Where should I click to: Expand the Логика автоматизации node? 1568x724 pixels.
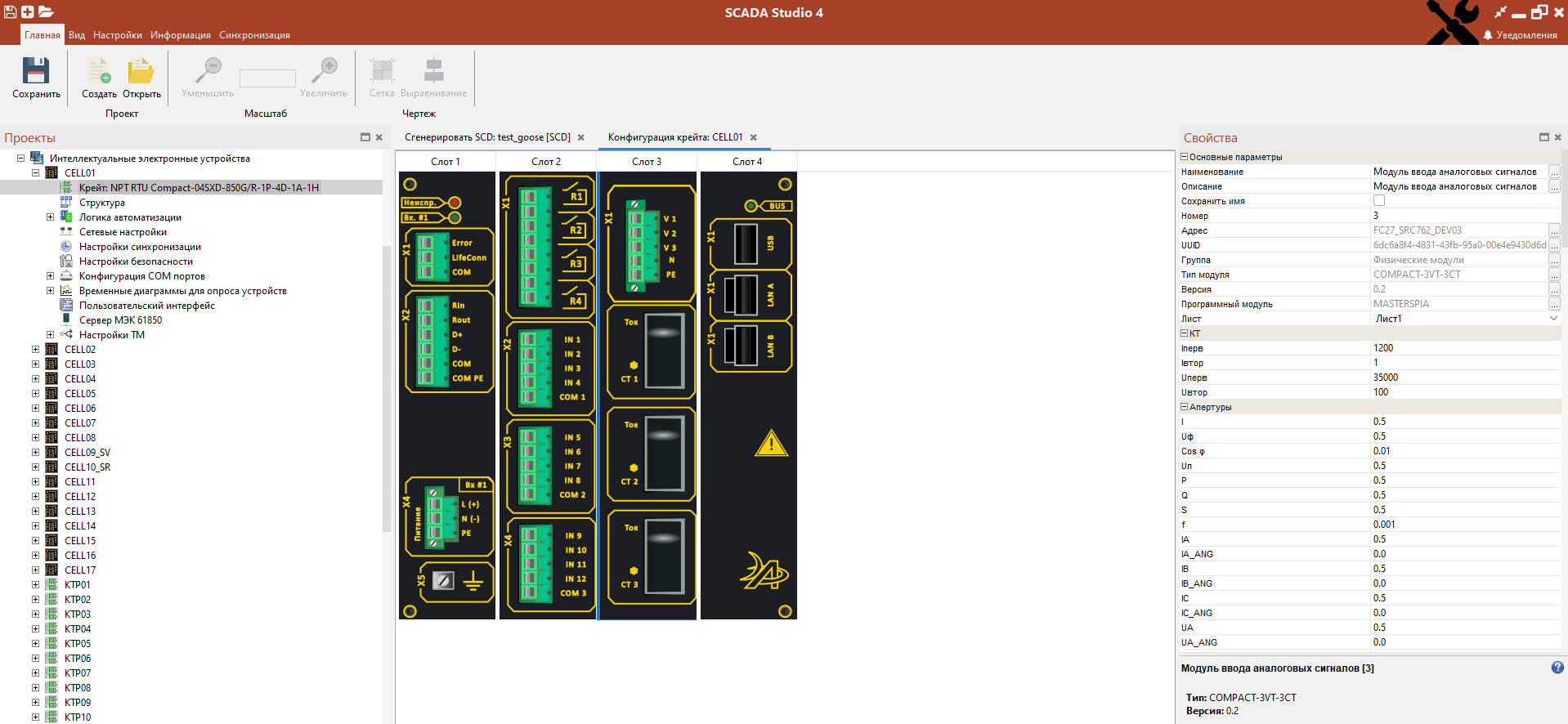50,217
